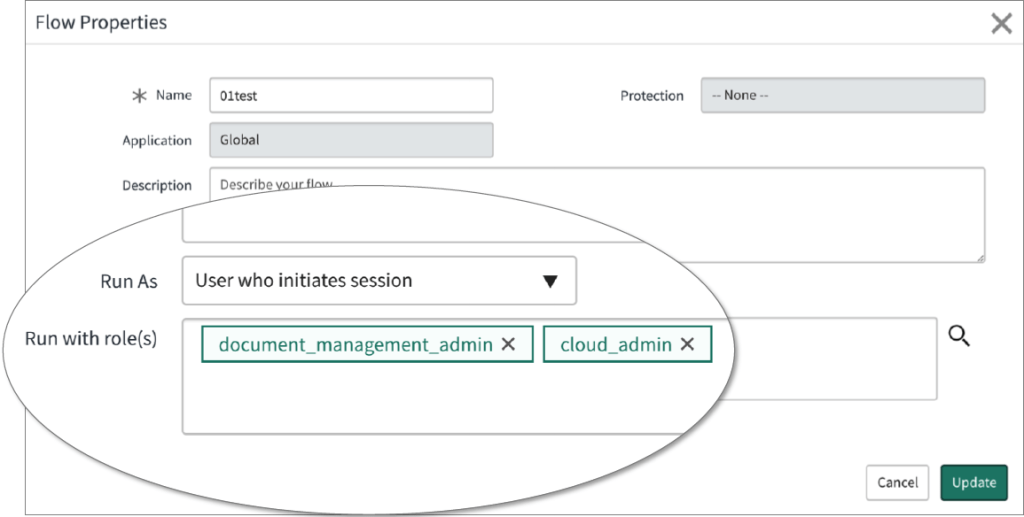Click the Protection label
The height and width of the screenshot is (517, 1024).
652,96
